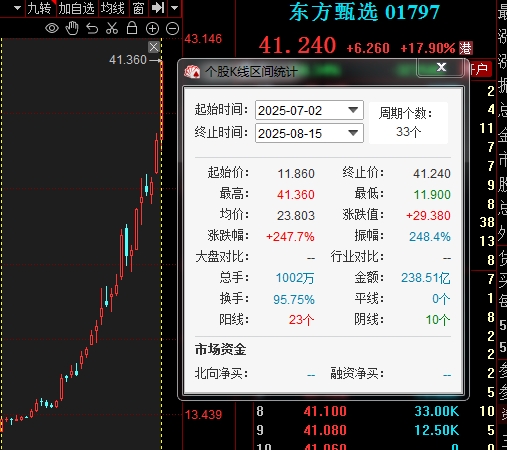The image size is (507, 450).
Task: Select the hand pan tool
Action: tap(72, 28)
